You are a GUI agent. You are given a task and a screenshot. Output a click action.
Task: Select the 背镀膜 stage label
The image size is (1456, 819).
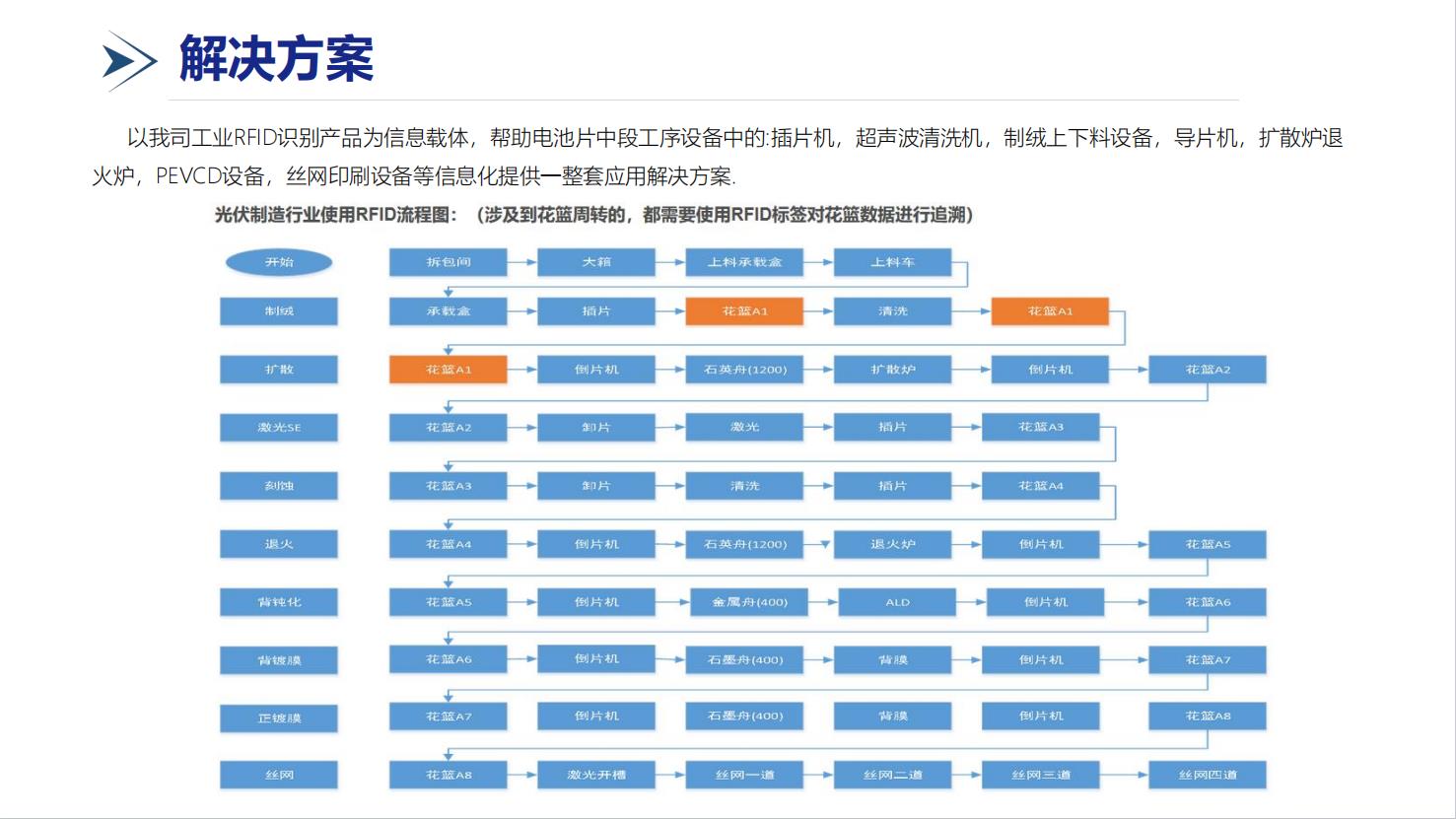click(279, 660)
